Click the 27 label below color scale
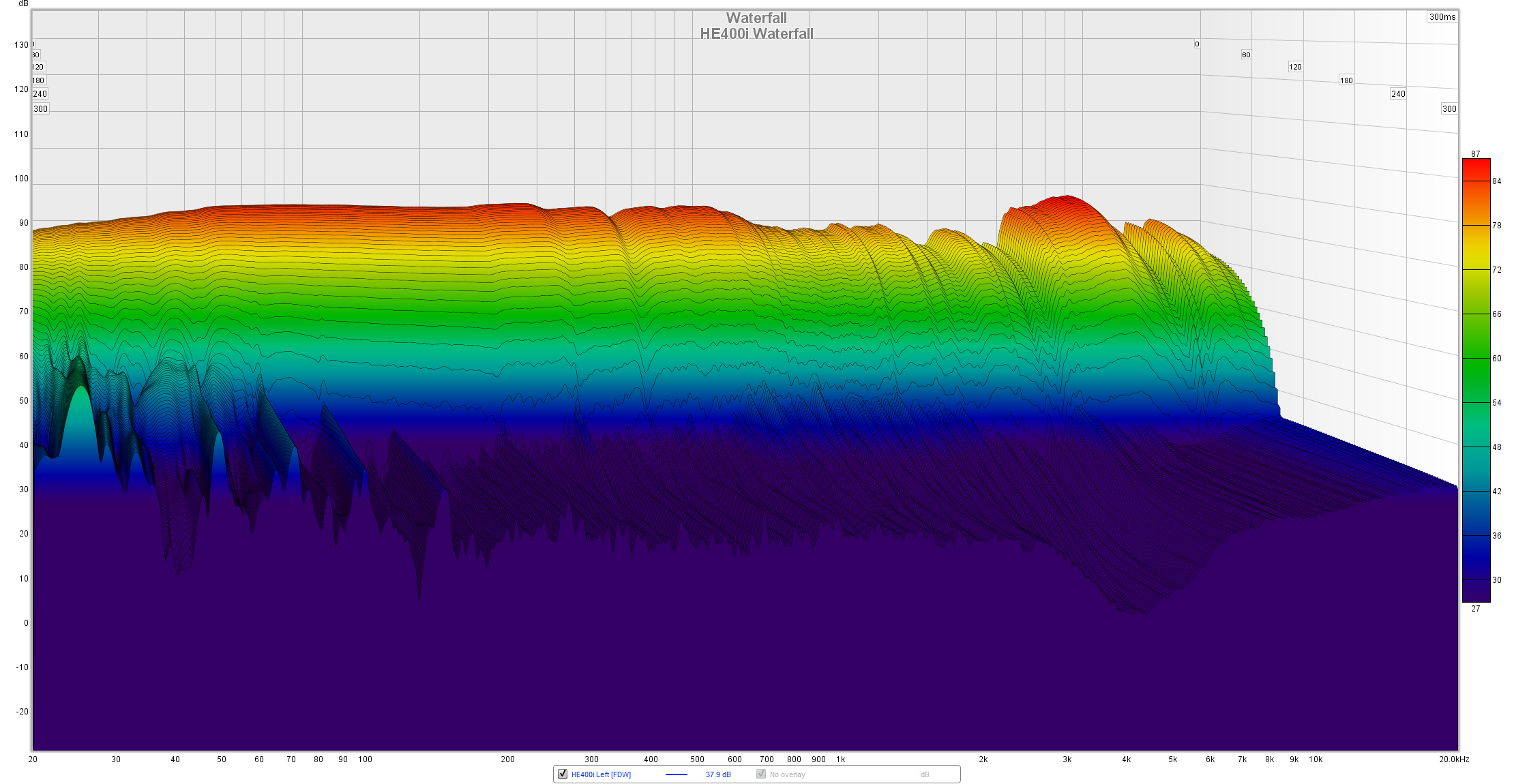 point(1476,609)
